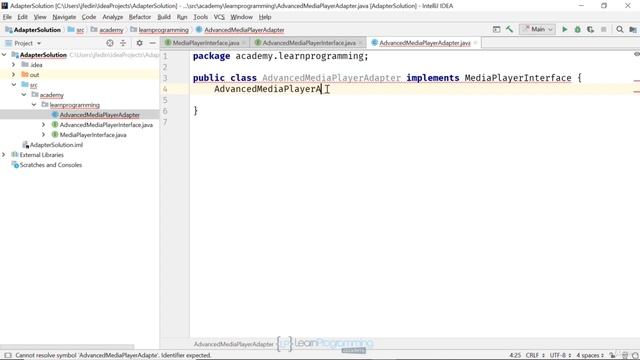Viewport: 640px width, 360px height.
Task: Click the 4:25 cursor position indicator
Action: 515,356
